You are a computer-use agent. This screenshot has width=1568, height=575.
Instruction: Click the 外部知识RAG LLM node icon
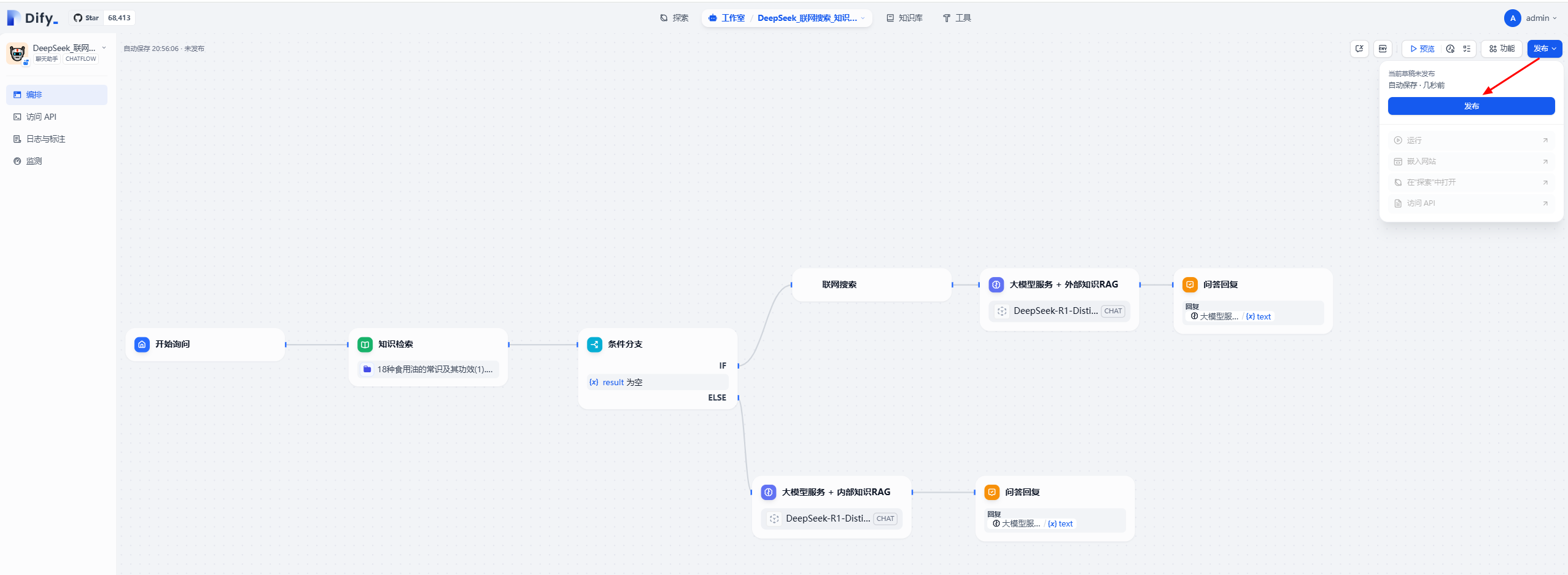click(996, 284)
